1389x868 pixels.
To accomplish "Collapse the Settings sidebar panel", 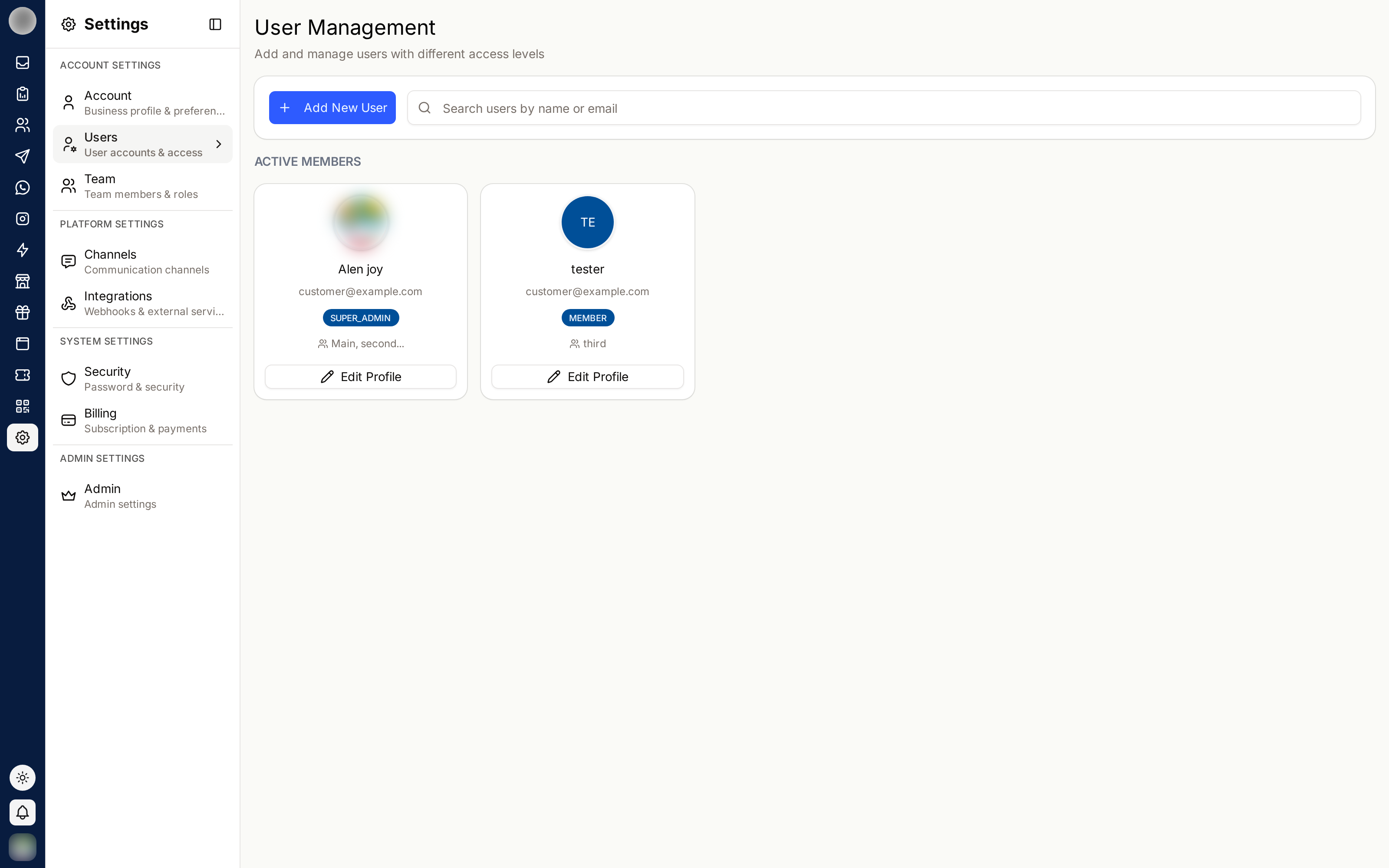I will point(215,24).
